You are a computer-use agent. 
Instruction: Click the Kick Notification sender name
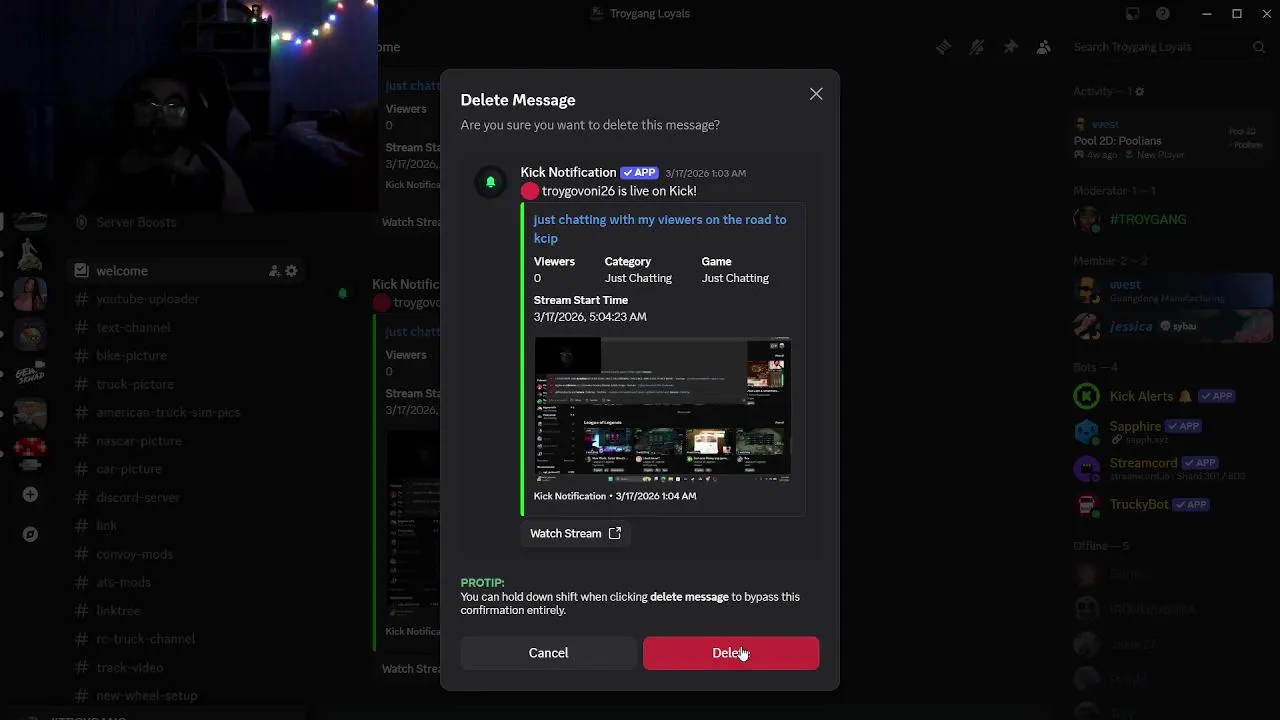(x=568, y=172)
